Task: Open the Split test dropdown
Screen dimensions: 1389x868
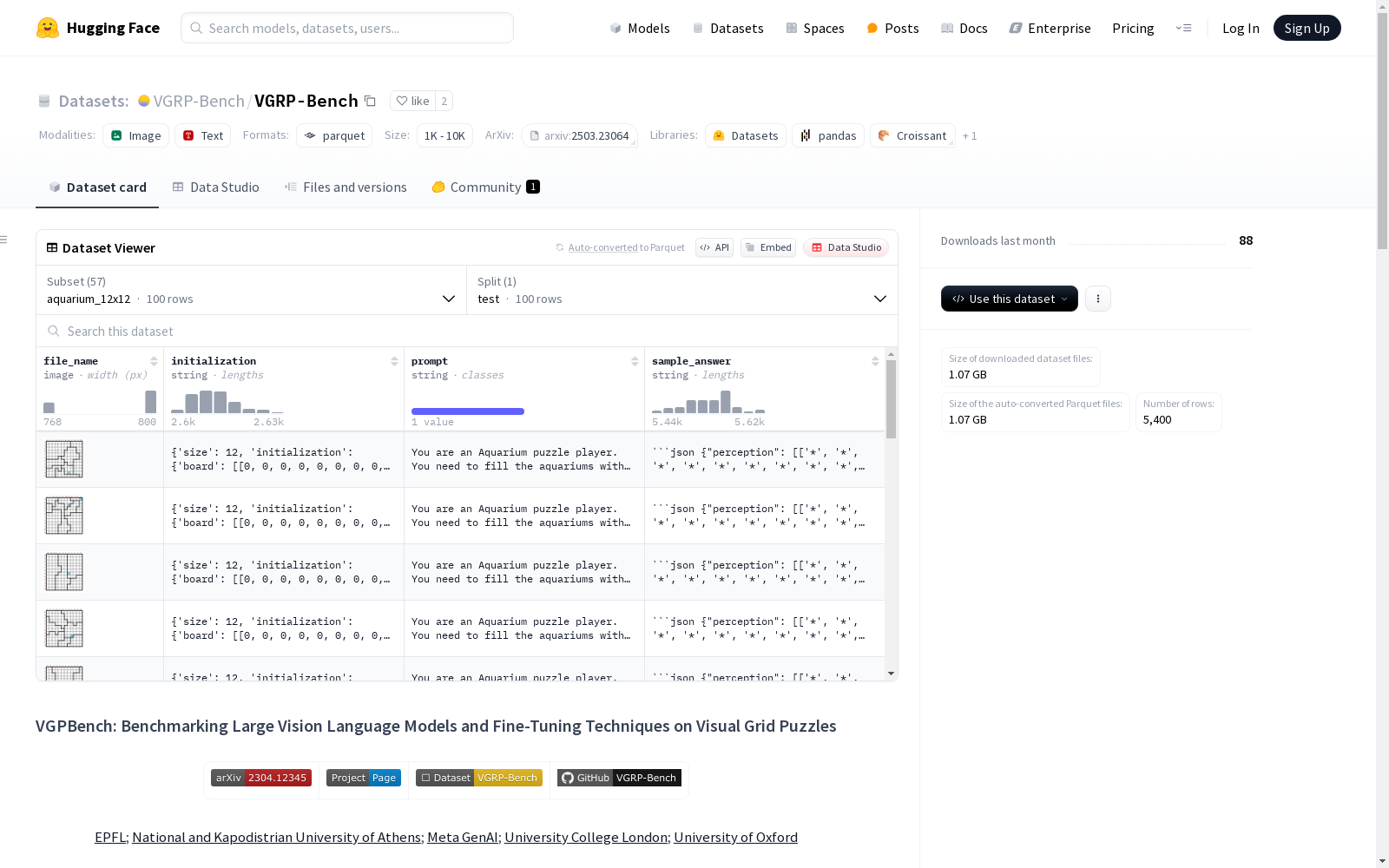Action: click(x=682, y=290)
